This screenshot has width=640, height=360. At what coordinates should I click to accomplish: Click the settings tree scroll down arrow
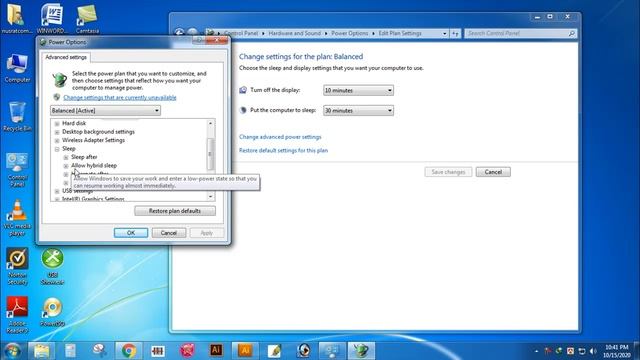click(x=210, y=197)
